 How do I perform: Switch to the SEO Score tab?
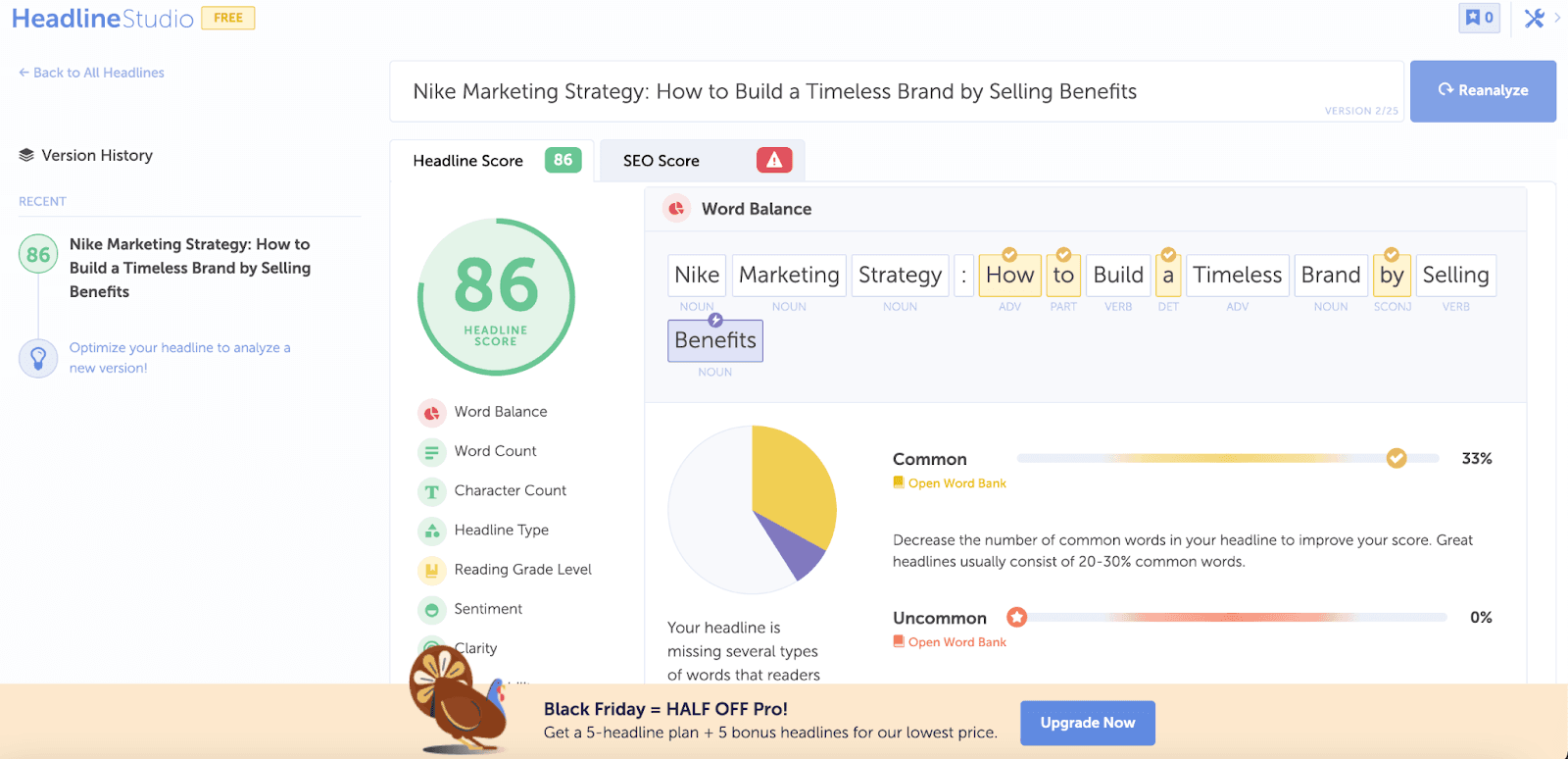coord(702,161)
